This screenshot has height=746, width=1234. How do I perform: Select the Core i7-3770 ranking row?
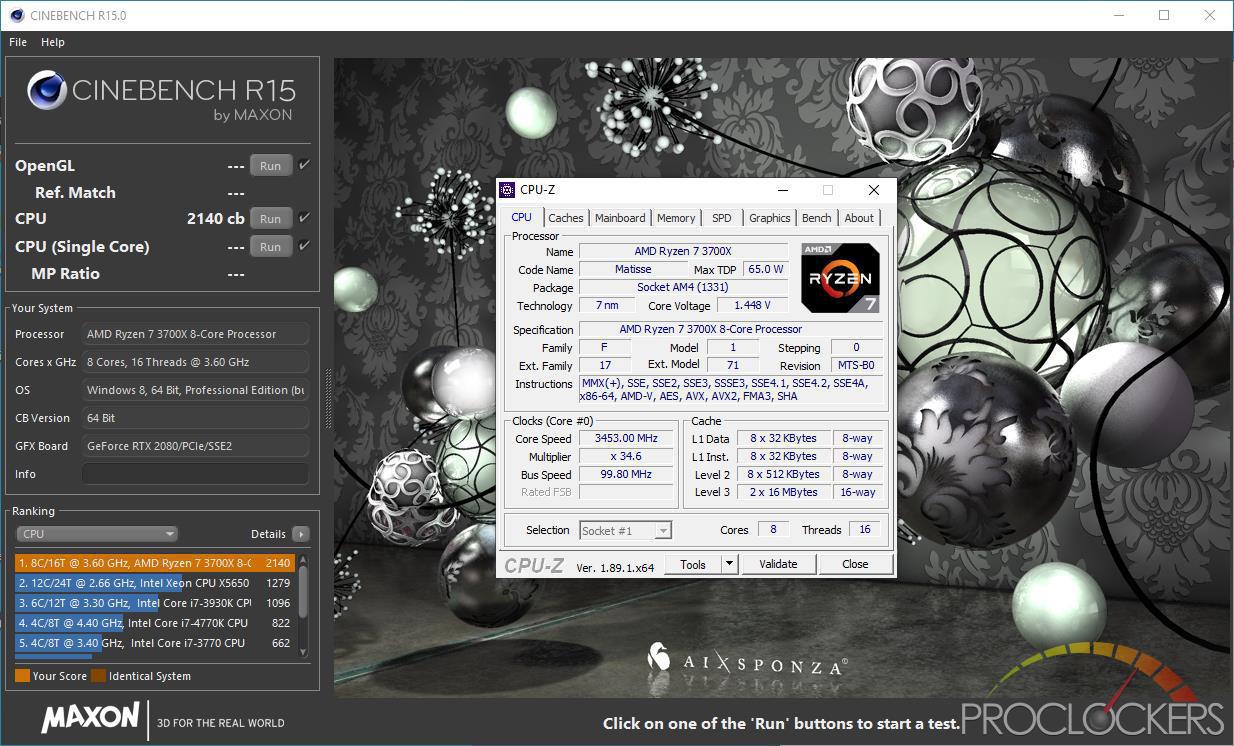155,643
